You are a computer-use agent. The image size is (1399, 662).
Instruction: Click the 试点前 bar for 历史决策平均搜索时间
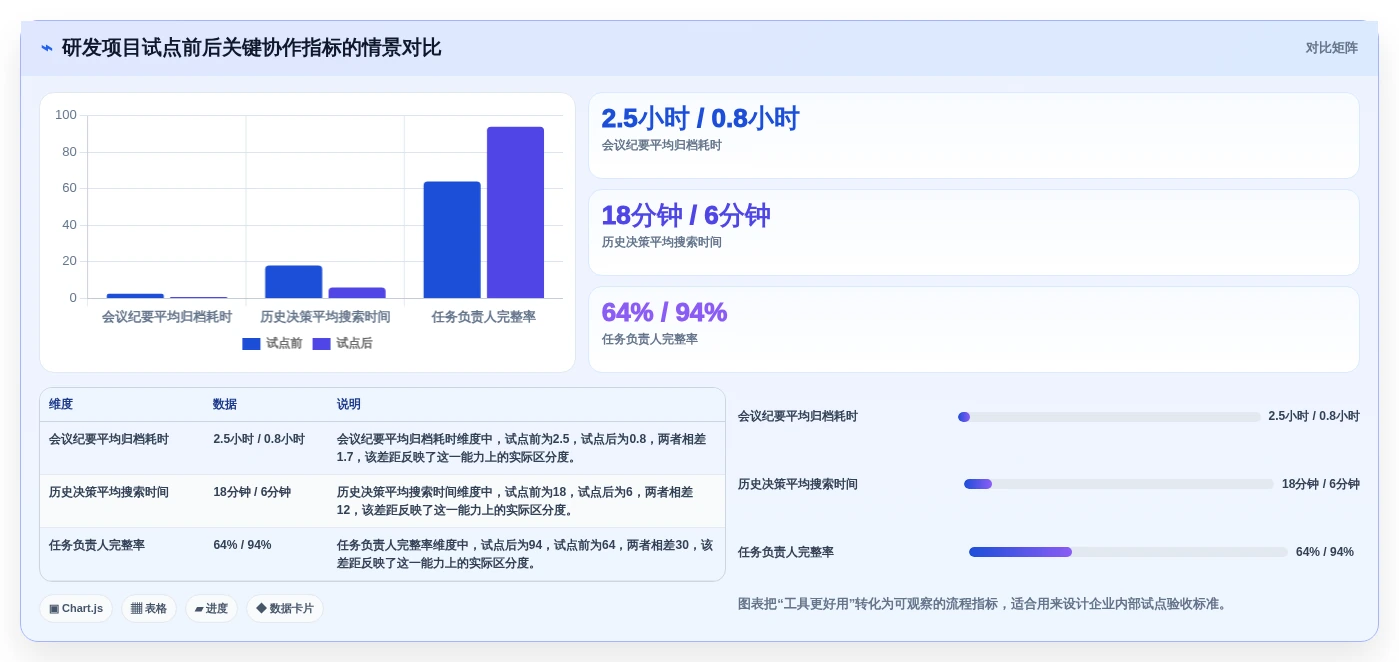pyautogui.click(x=293, y=282)
